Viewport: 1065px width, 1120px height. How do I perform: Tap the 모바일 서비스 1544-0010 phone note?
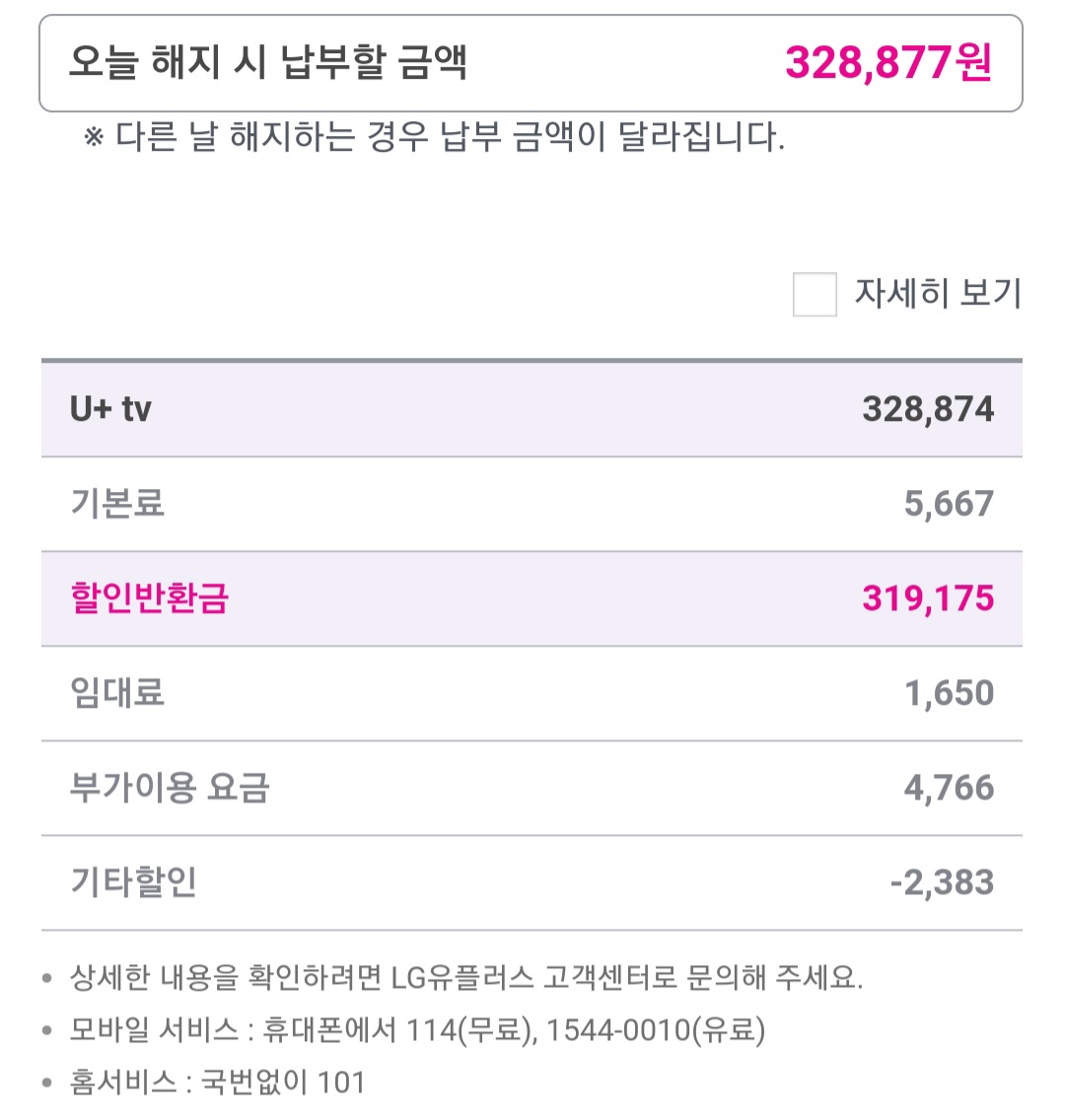tap(417, 1030)
